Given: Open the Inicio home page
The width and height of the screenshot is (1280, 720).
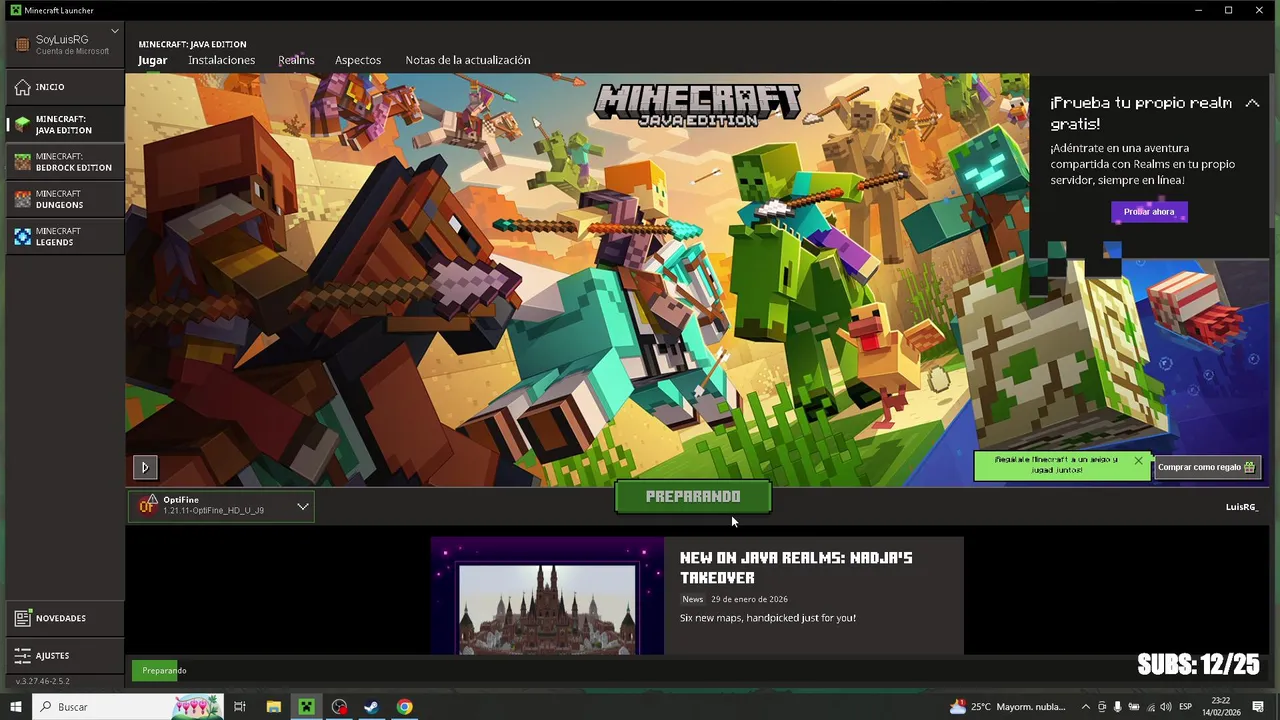Looking at the screenshot, I should pos(65,87).
